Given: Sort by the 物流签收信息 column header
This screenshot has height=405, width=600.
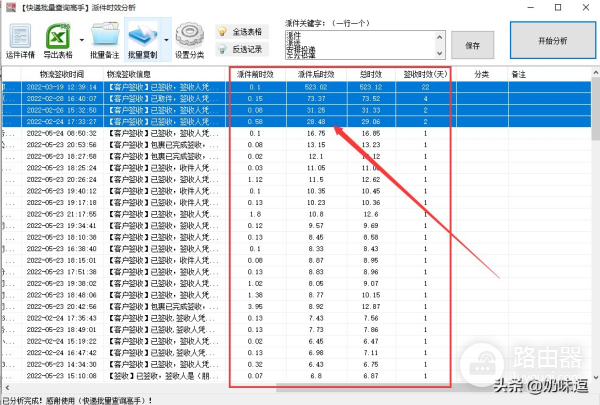Looking at the screenshot, I should [165, 74].
